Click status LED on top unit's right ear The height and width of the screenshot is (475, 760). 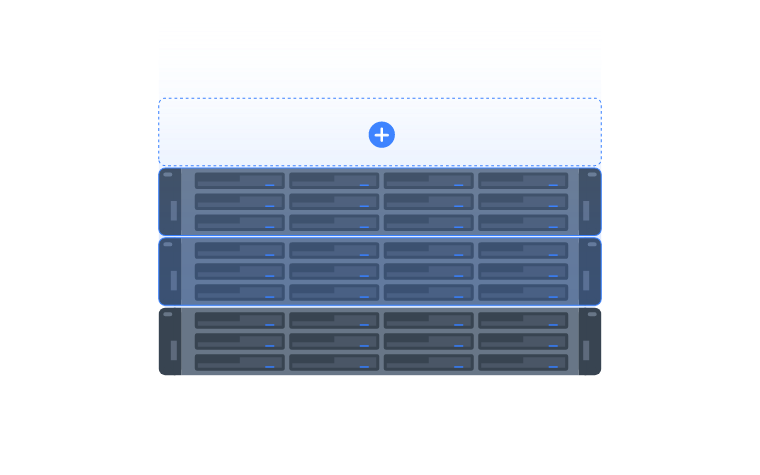coord(592,174)
